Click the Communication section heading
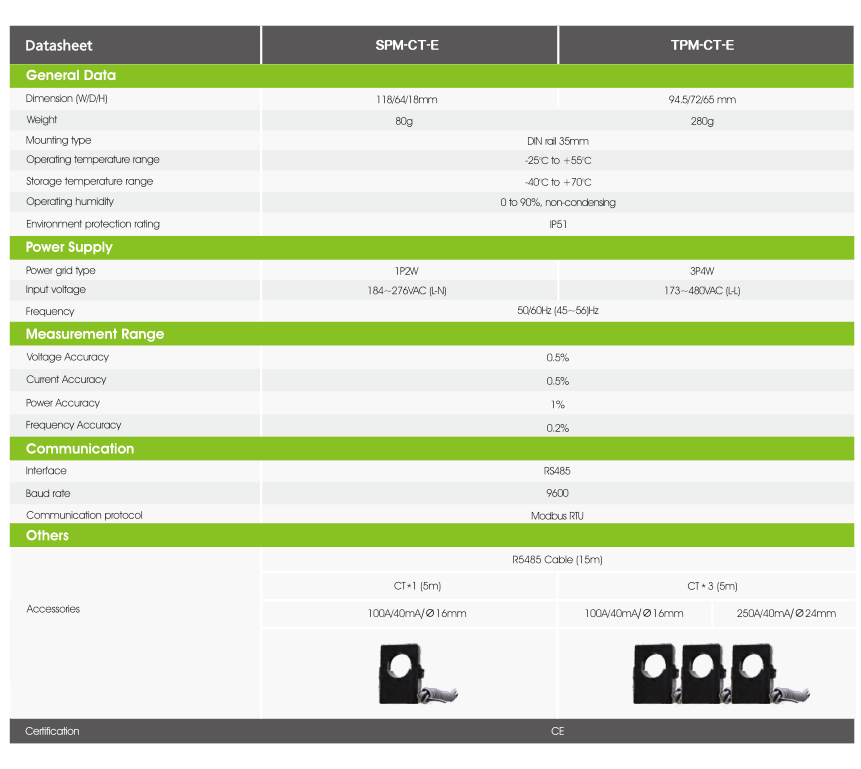 tap(80, 449)
